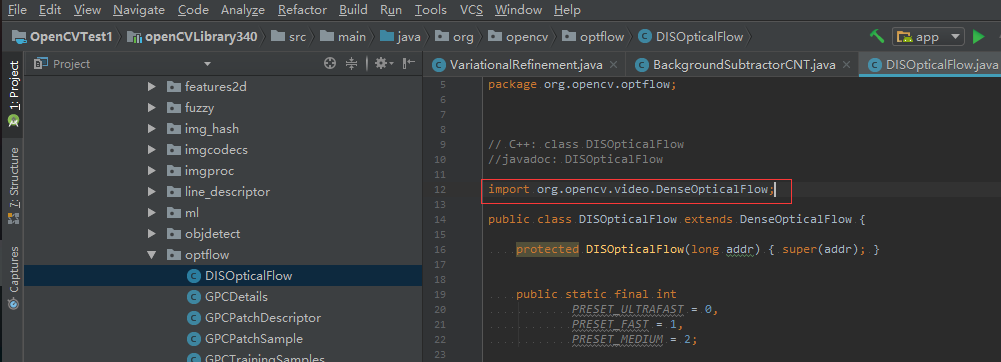Viewport: 1001px width, 362px height.
Task: Select the img_hash folder in tree
Action: click(x=203, y=129)
